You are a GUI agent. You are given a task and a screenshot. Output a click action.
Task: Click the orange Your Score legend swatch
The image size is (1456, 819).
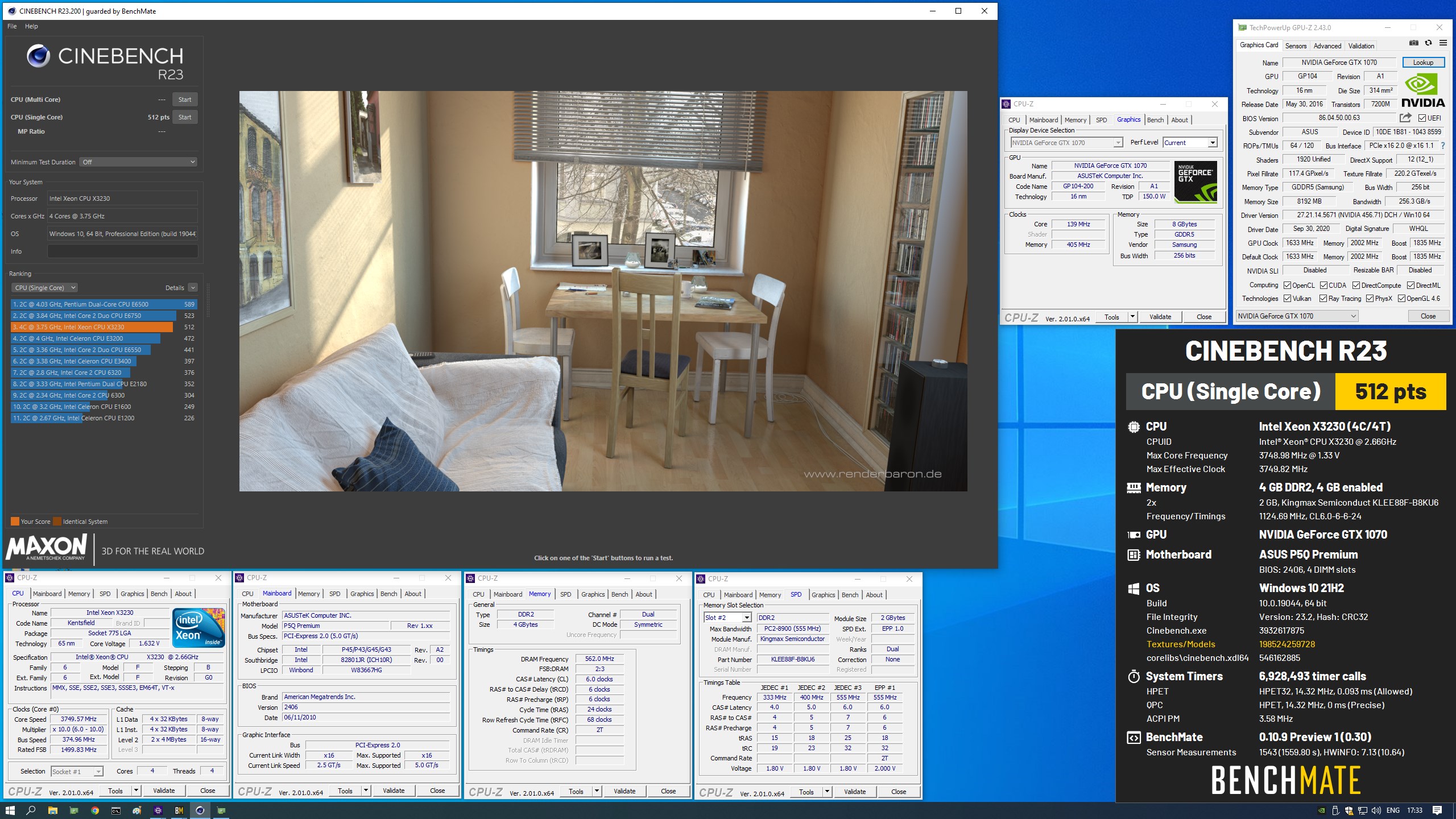point(15,522)
